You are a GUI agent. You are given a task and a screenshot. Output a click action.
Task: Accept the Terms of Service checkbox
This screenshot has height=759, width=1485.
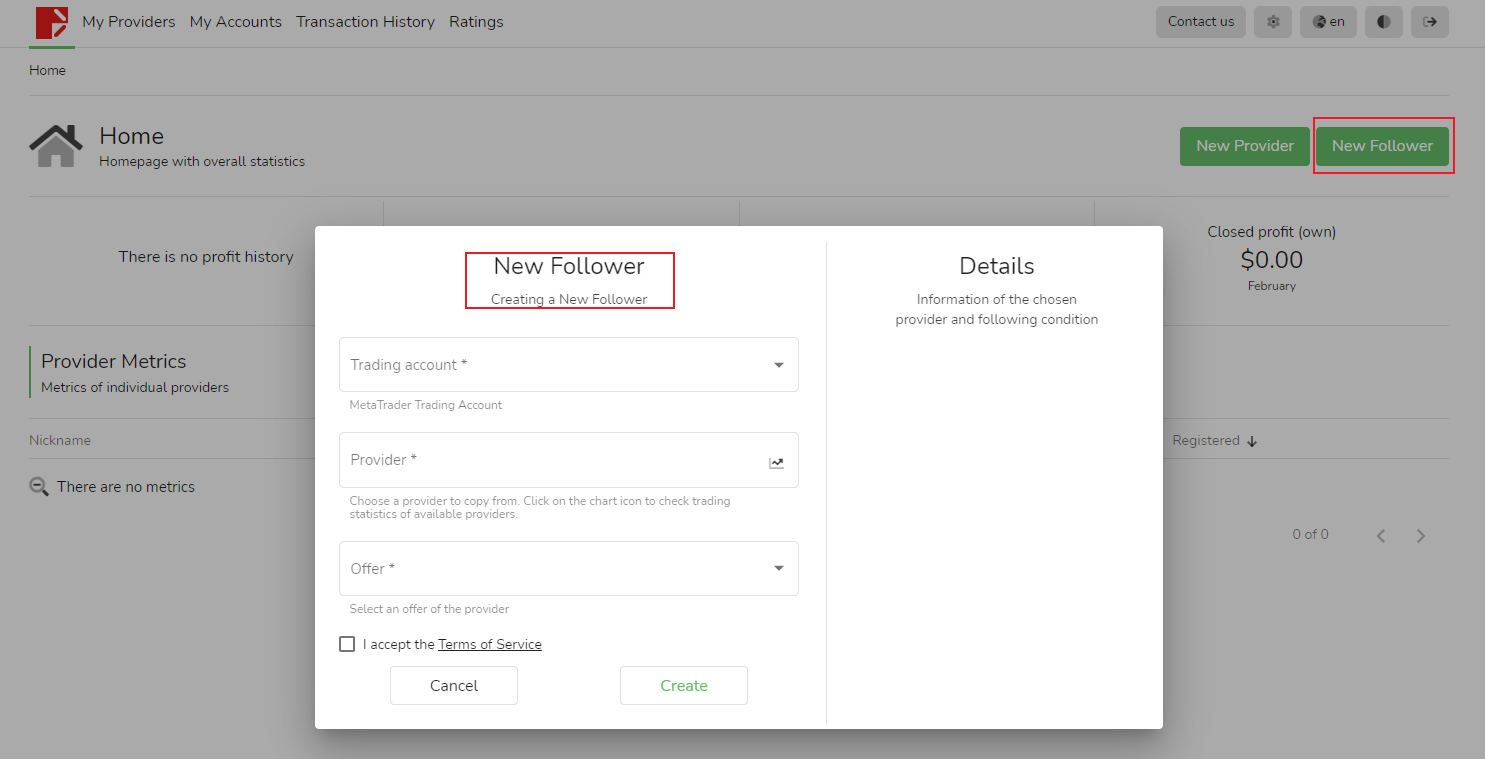pos(347,644)
